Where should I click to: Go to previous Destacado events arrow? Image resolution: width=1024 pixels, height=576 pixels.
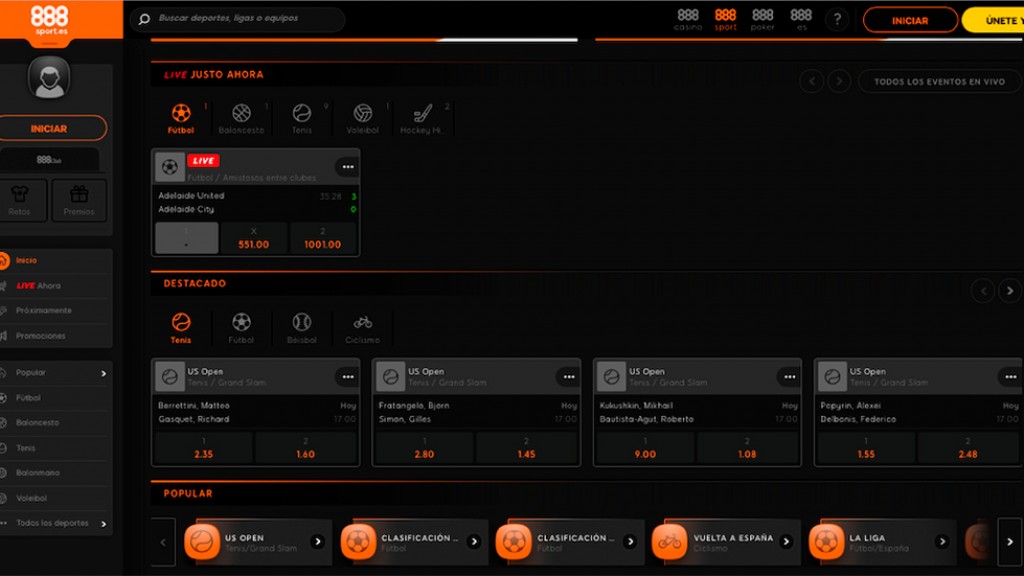tap(983, 291)
